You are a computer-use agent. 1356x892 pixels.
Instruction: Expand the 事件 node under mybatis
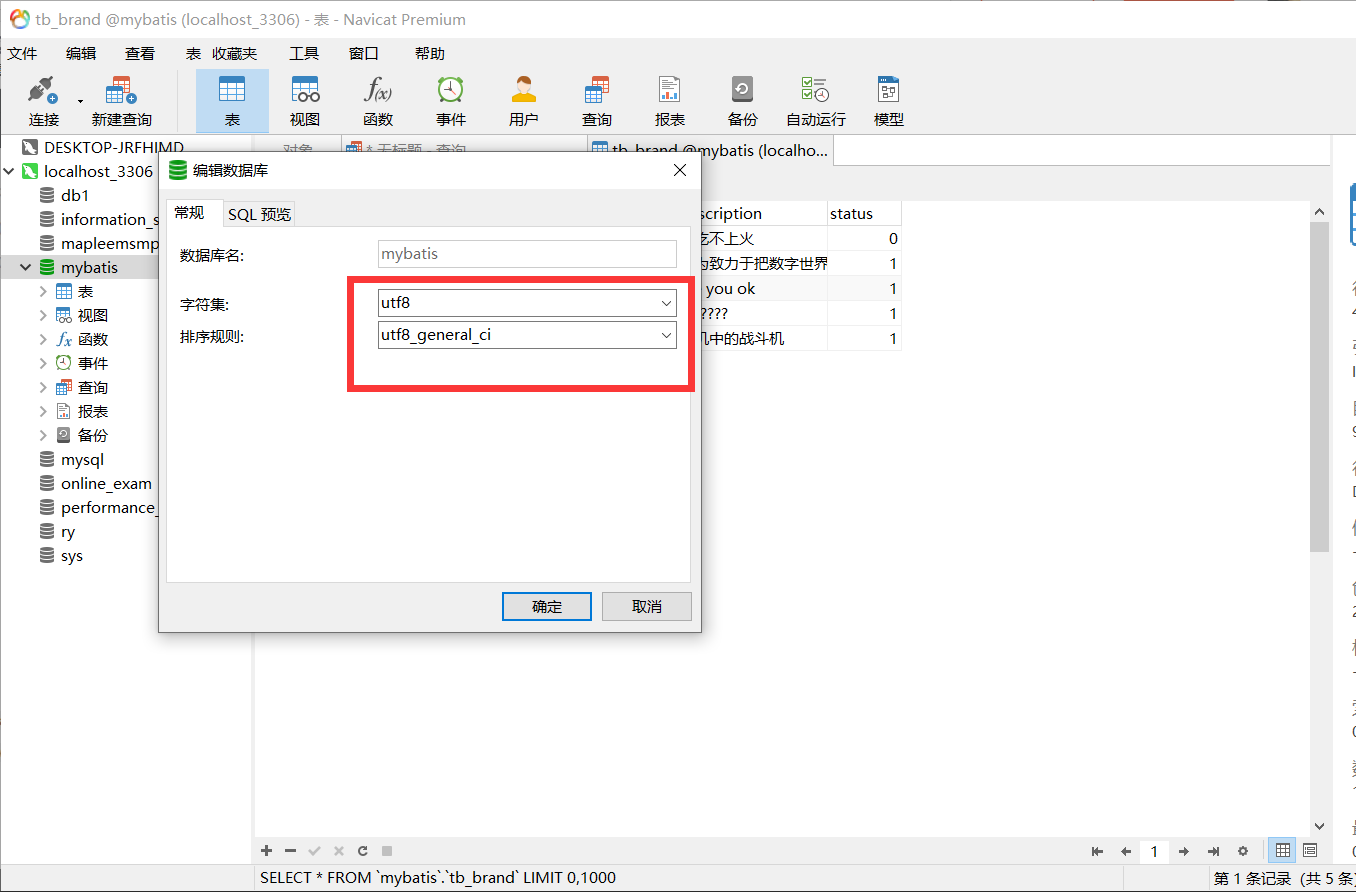(x=43, y=364)
